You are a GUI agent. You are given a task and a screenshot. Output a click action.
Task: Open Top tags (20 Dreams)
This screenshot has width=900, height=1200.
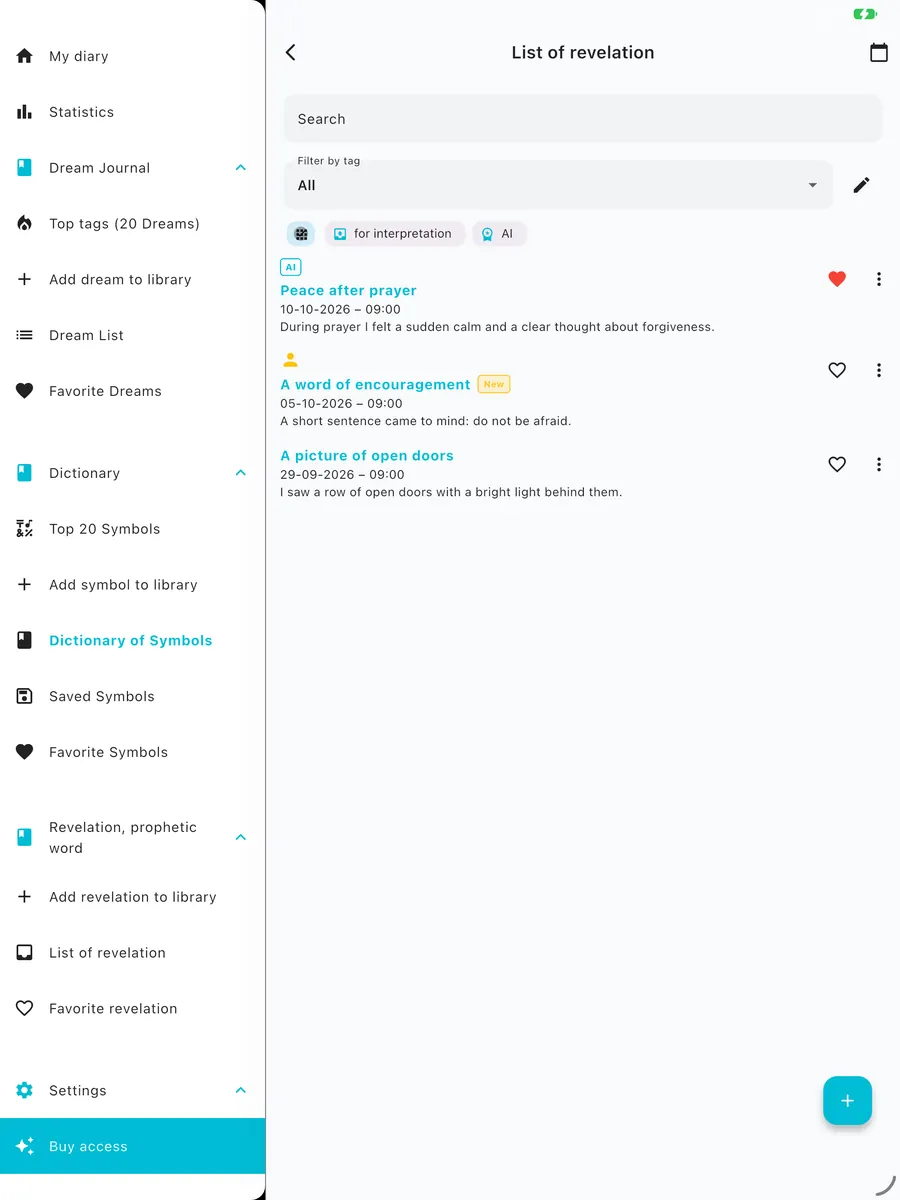132,224
